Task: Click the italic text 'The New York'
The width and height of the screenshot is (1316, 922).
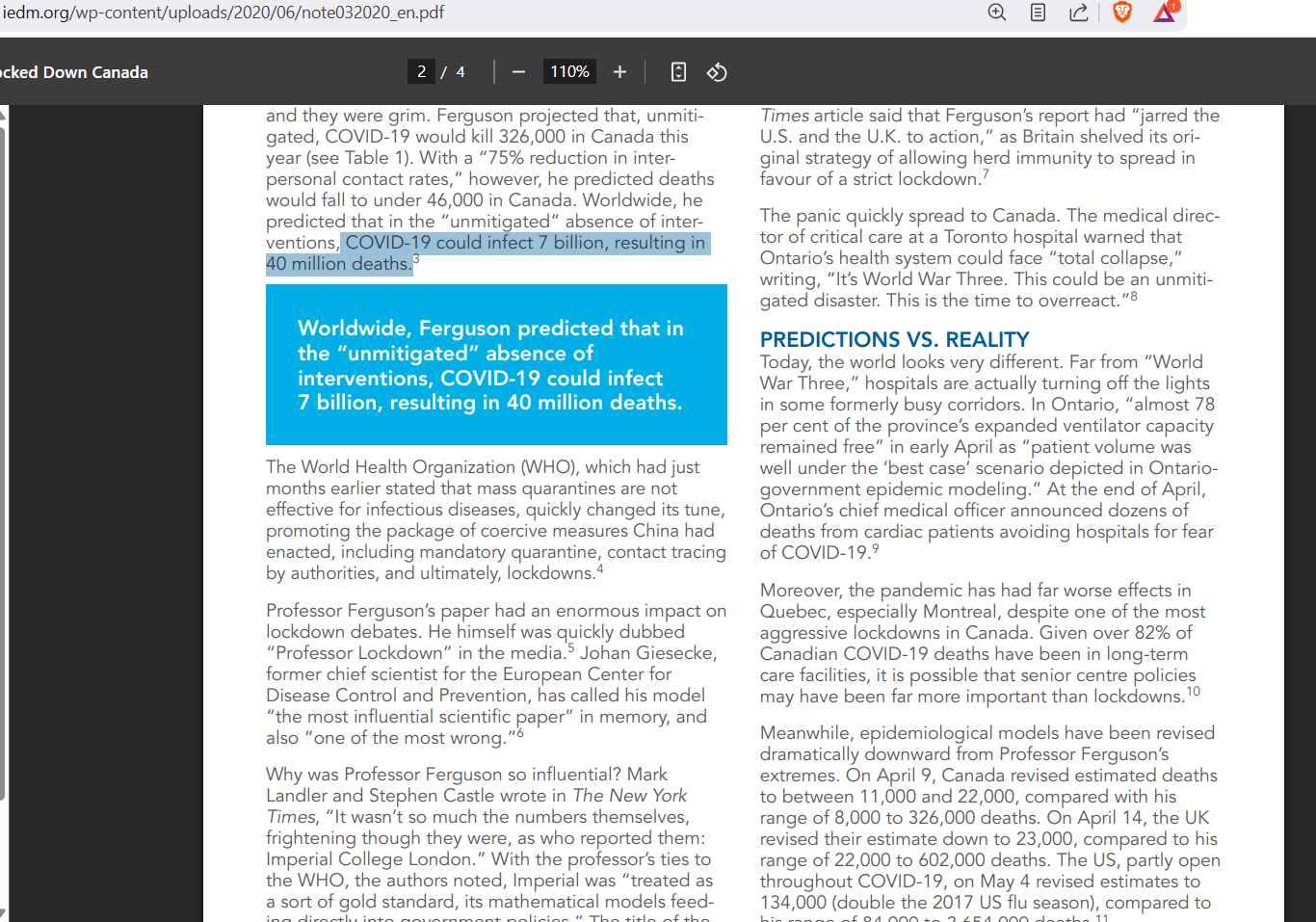Action: click(x=630, y=796)
